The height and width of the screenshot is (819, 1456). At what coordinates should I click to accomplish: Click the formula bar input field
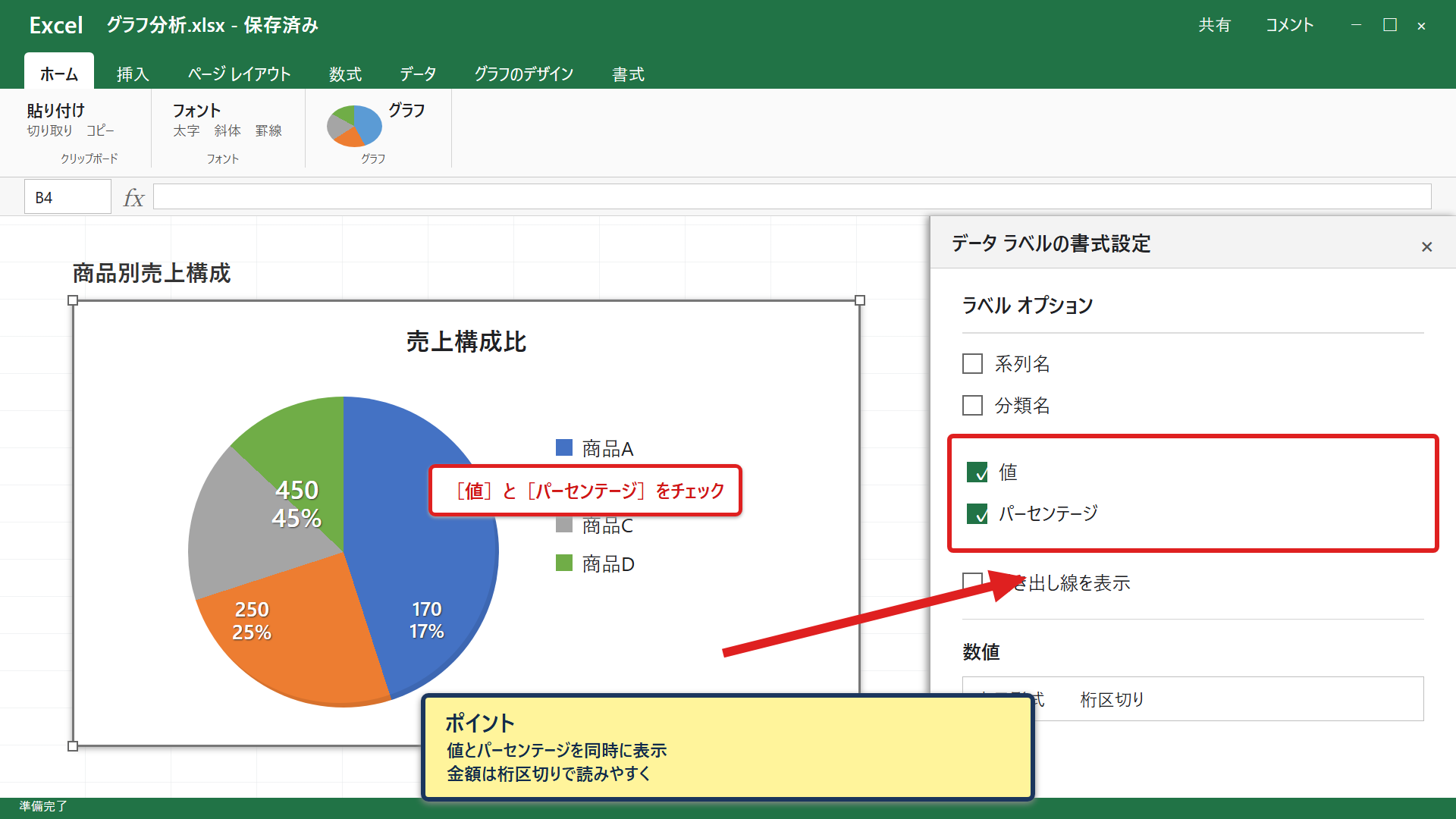pyautogui.click(x=792, y=196)
